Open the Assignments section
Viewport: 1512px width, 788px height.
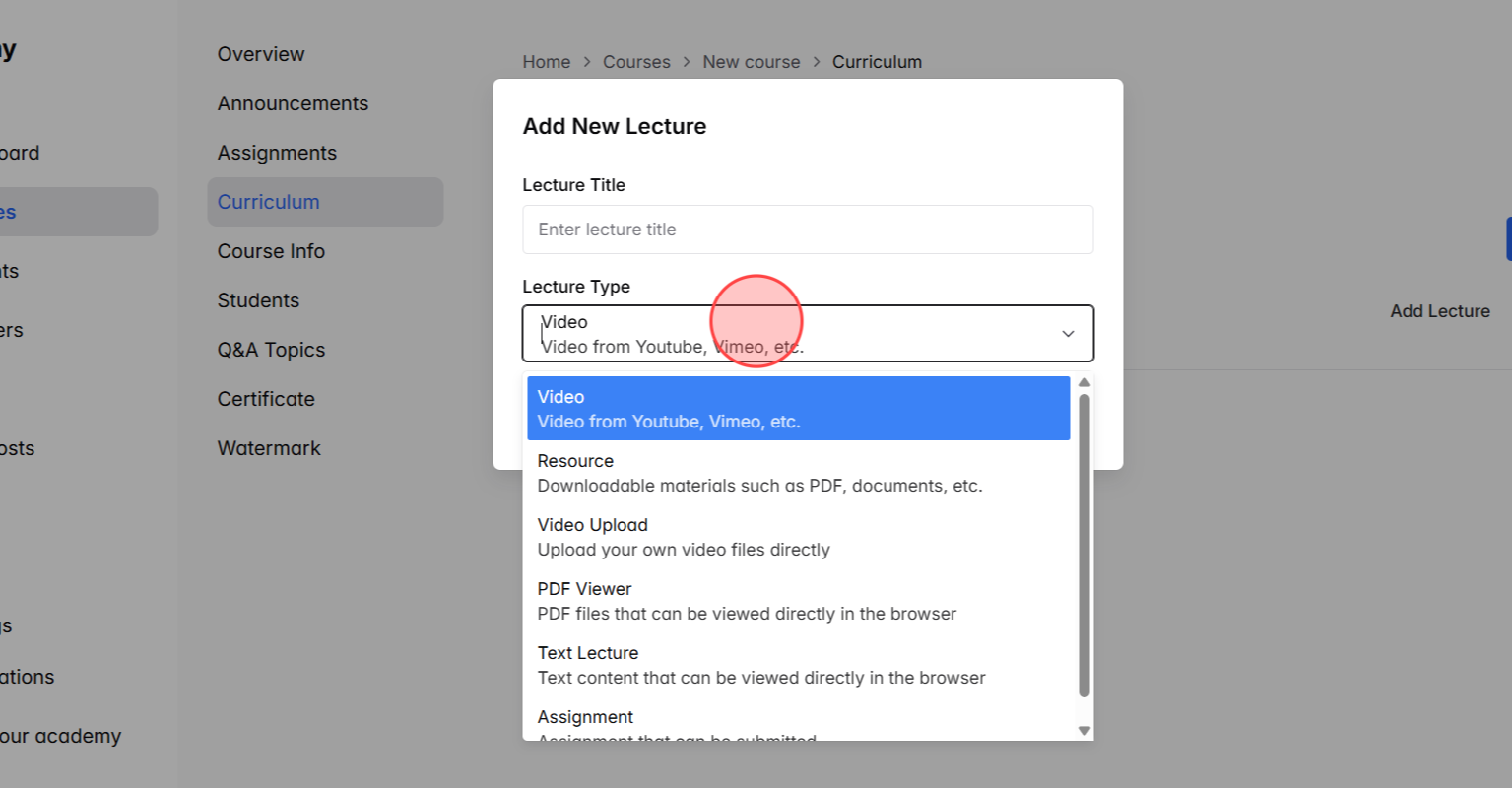[x=277, y=152]
